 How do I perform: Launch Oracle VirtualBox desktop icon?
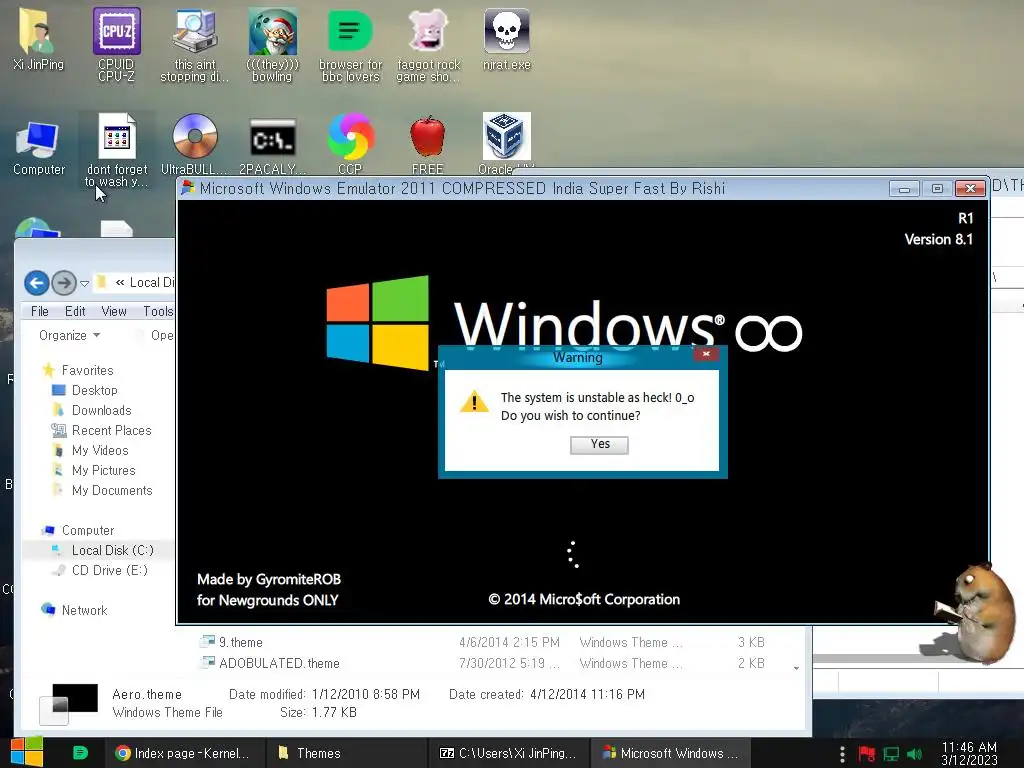(x=506, y=144)
